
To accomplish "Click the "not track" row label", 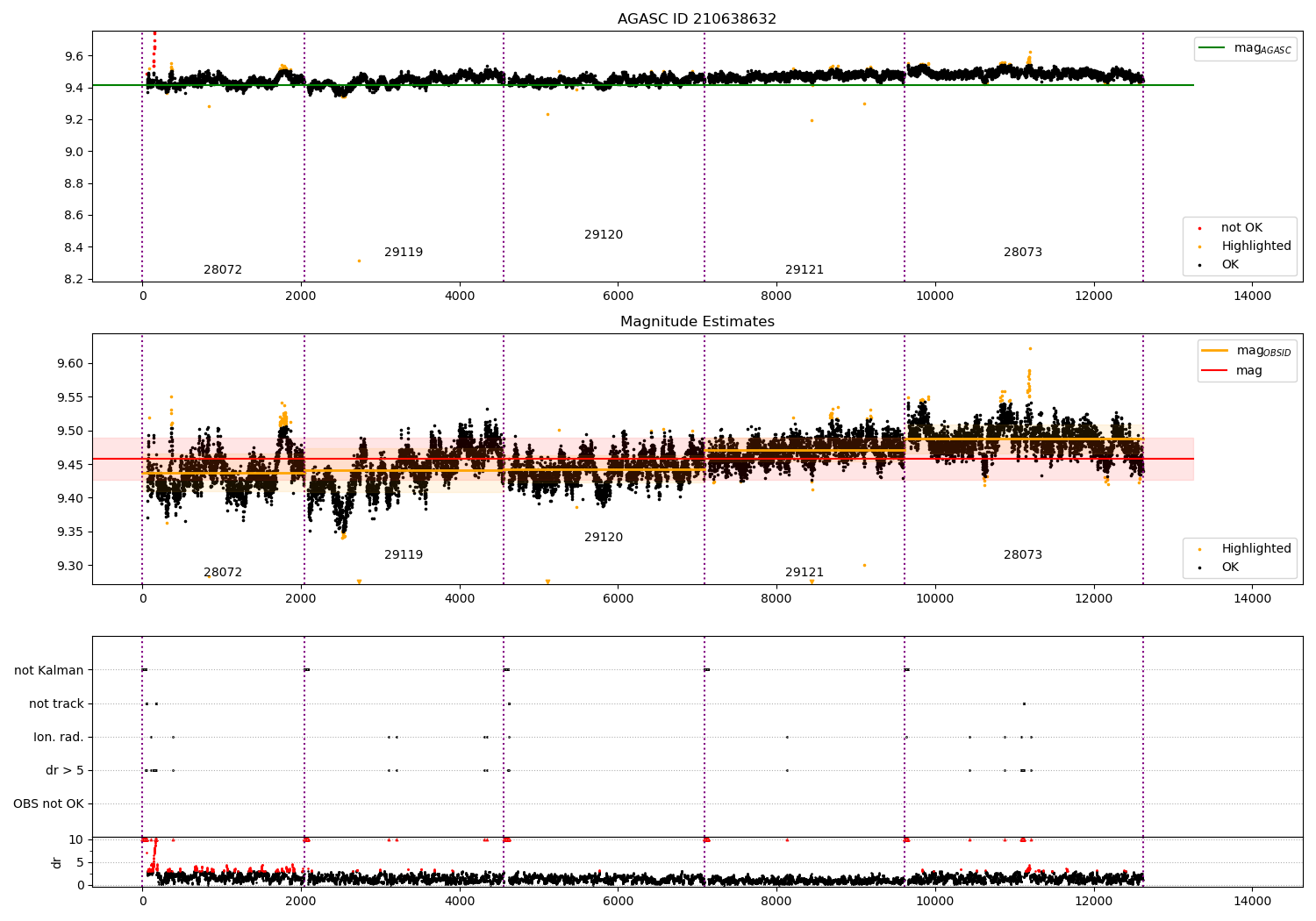I will pyautogui.click(x=56, y=703).
